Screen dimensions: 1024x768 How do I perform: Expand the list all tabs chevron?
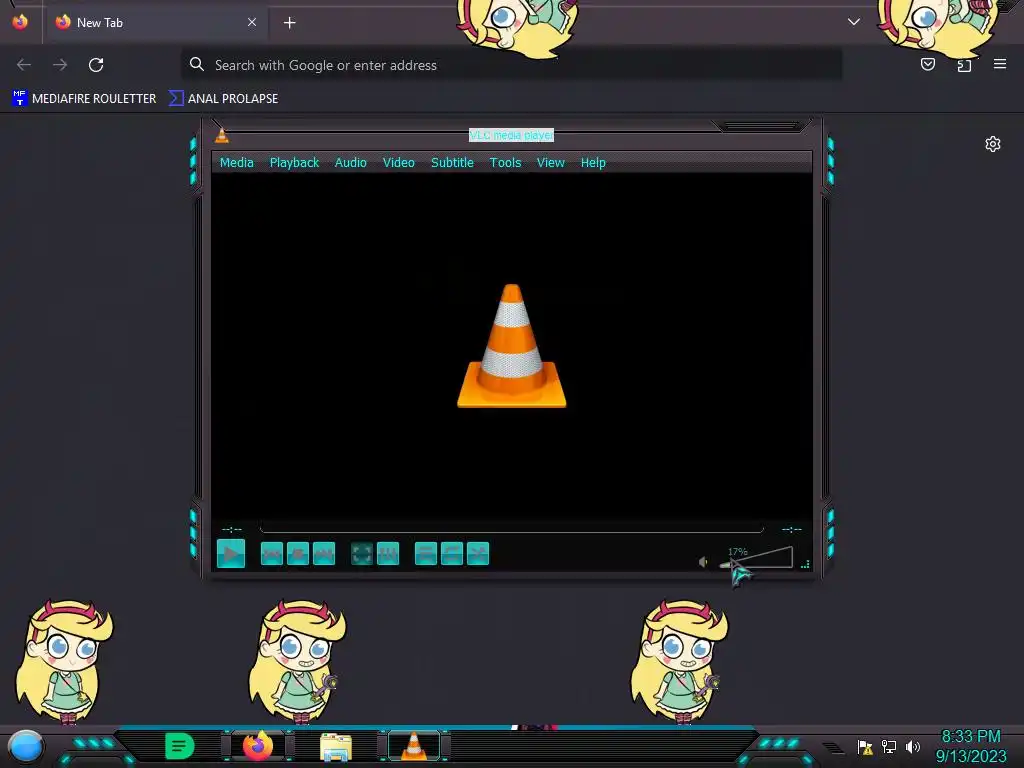[853, 22]
